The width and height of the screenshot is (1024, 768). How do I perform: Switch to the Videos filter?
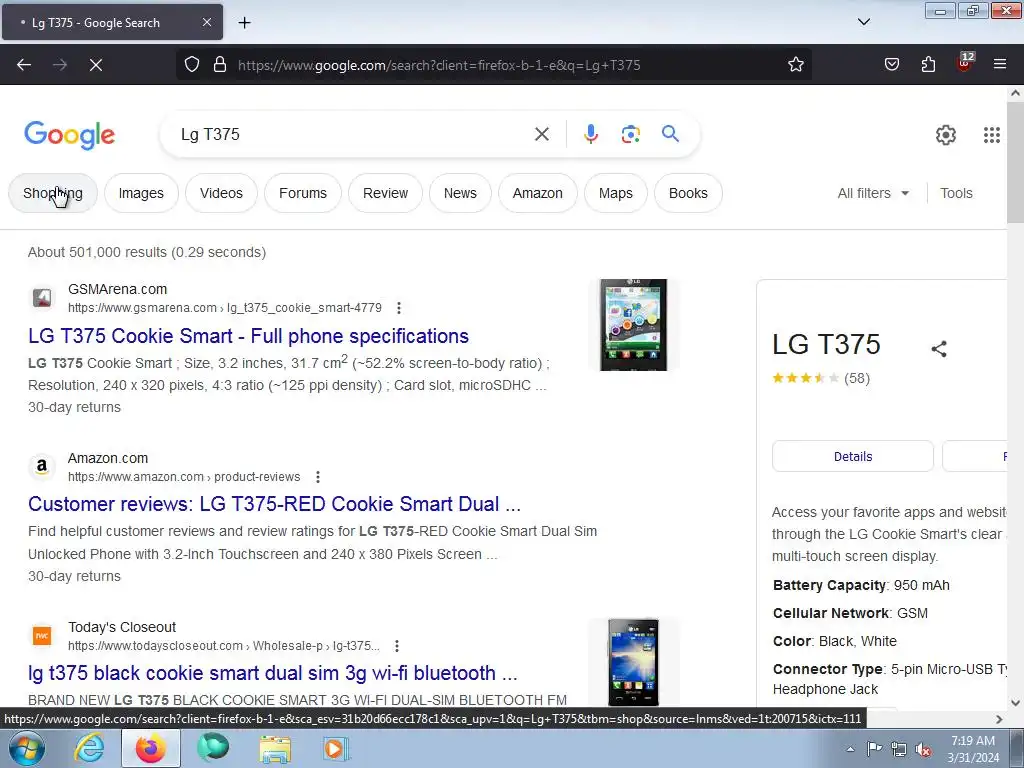coord(221,193)
